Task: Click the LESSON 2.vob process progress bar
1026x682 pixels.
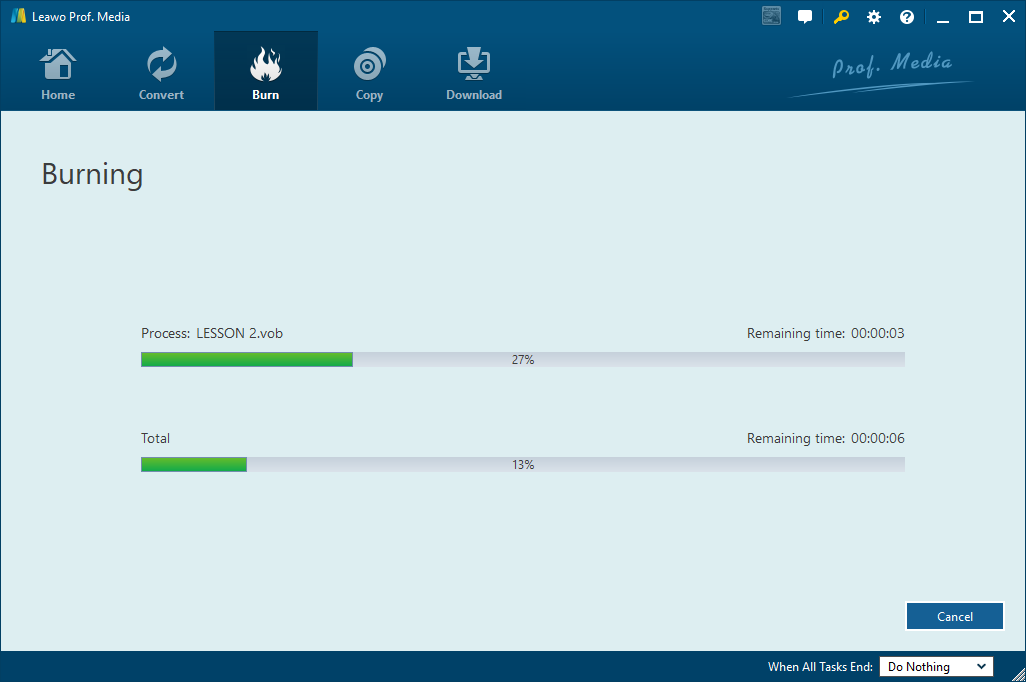Action: 523,359
